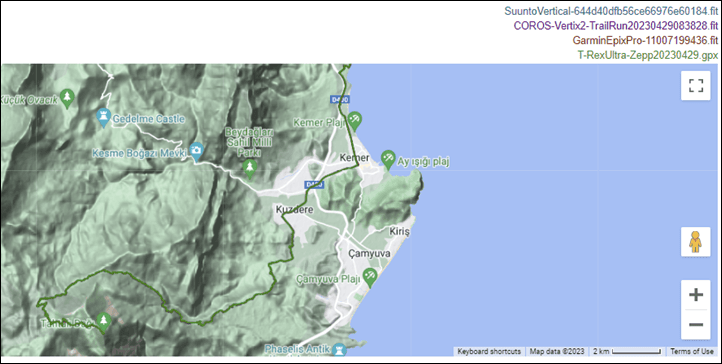Screen dimensions: 722x364
Task: Click the 2 km map scale control
Action: [627, 351]
